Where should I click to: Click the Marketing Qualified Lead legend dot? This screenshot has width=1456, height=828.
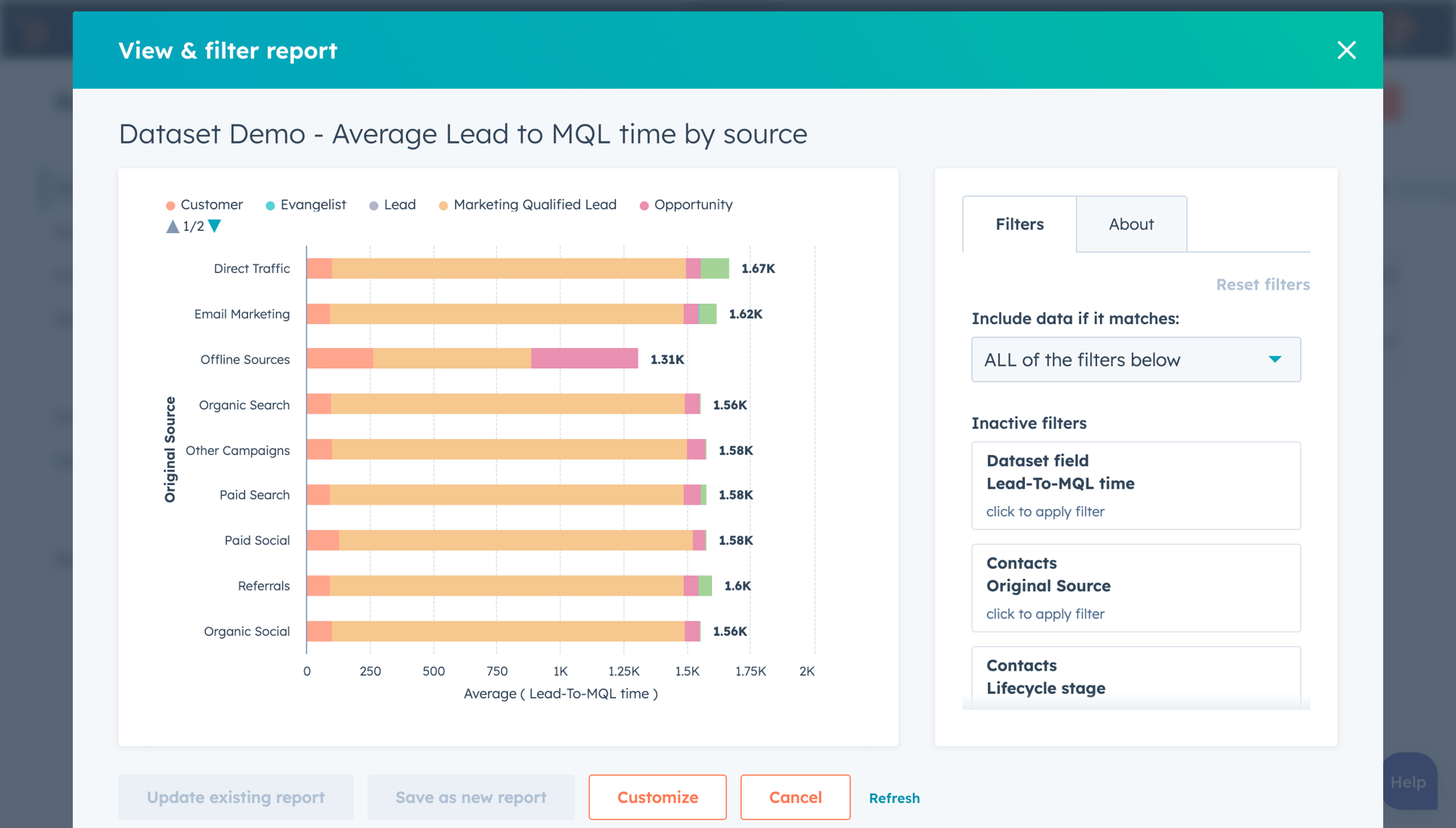tap(442, 205)
